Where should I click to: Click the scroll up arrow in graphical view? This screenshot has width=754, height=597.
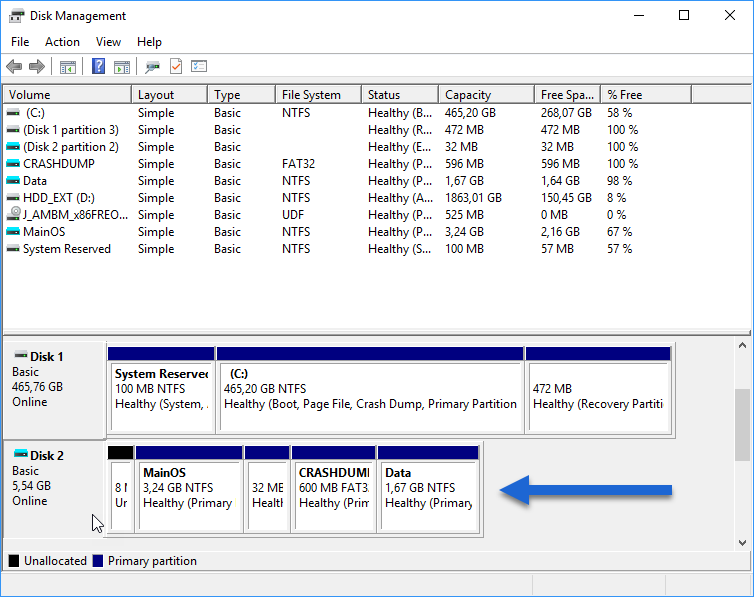pyautogui.click(x=742, y=345)
